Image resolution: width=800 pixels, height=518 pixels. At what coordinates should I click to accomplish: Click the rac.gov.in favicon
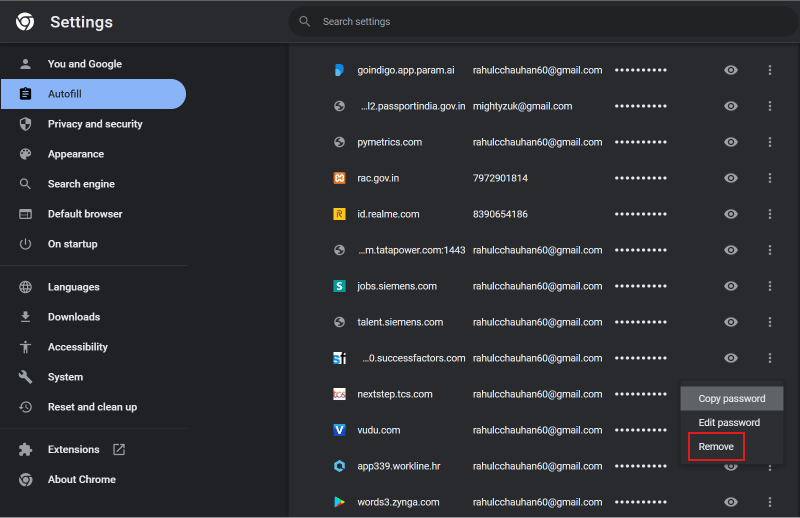pyautogui.click(x=339, y=178)
